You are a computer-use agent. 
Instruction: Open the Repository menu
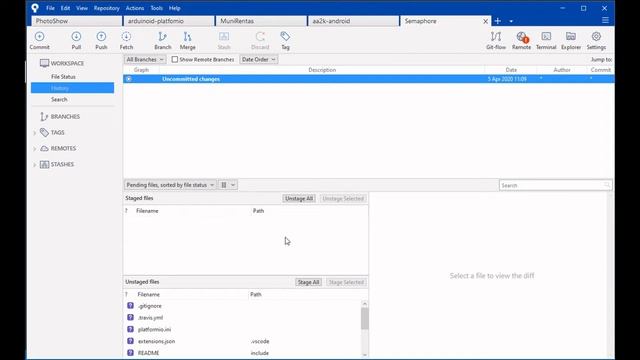pos(107,8)
